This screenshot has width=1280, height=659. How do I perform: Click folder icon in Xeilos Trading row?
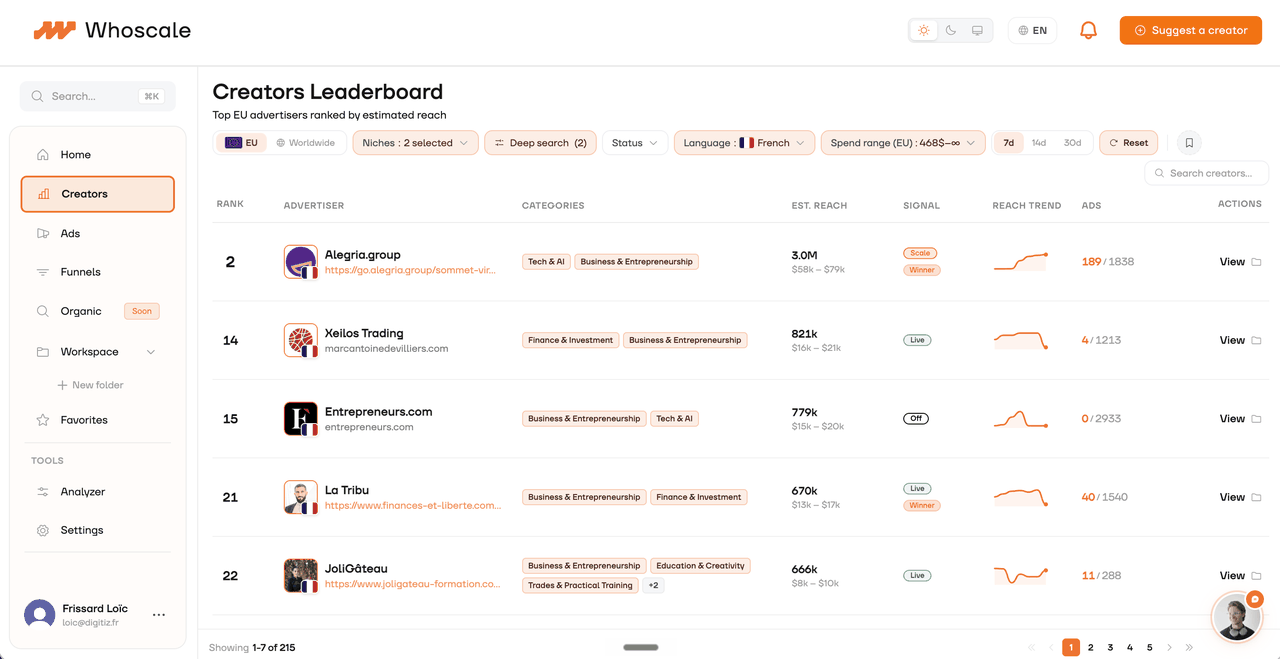[1257, 340]
